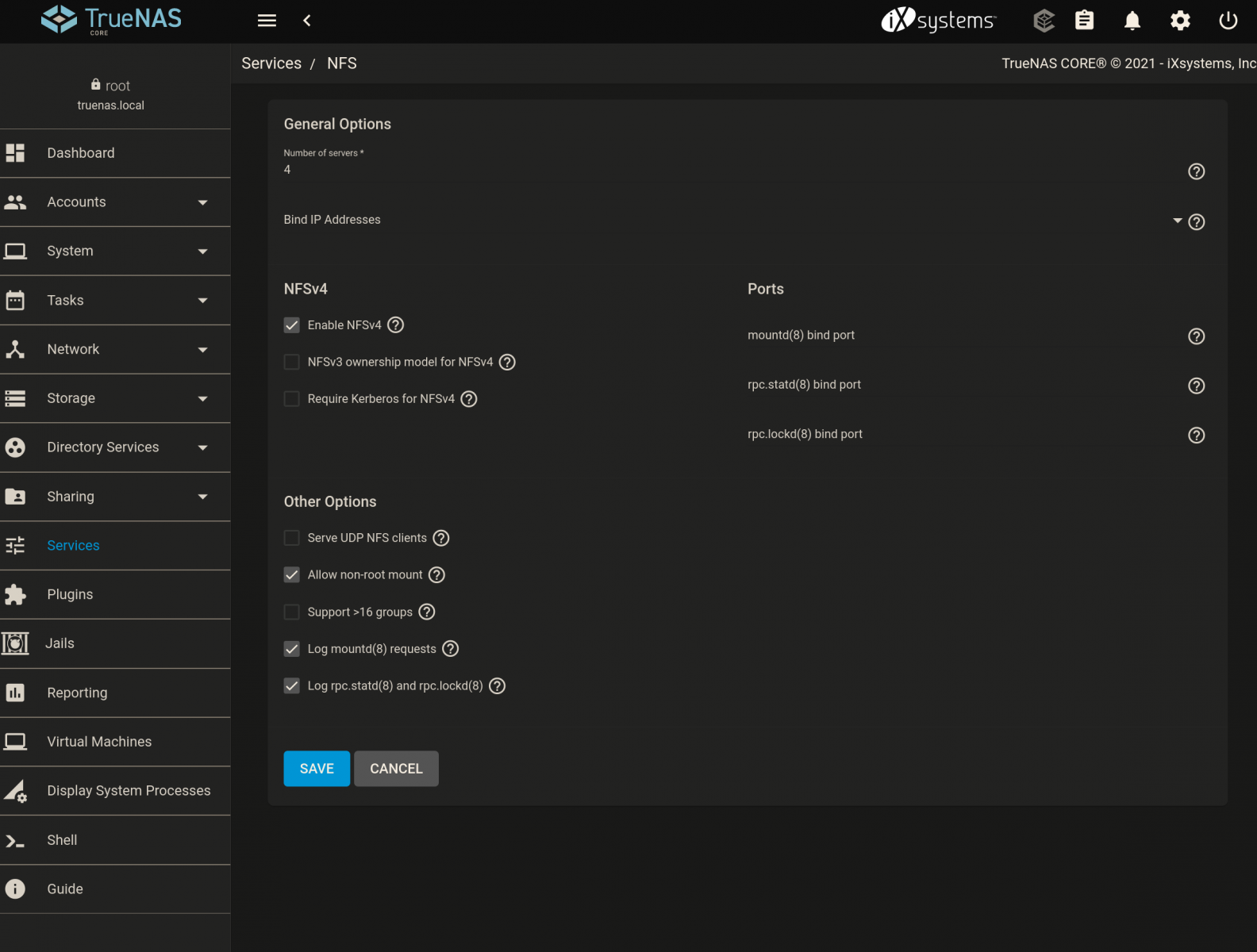
Task: Open the settings gear icon
Action: pyautogui.click(x=1180, y=21)
